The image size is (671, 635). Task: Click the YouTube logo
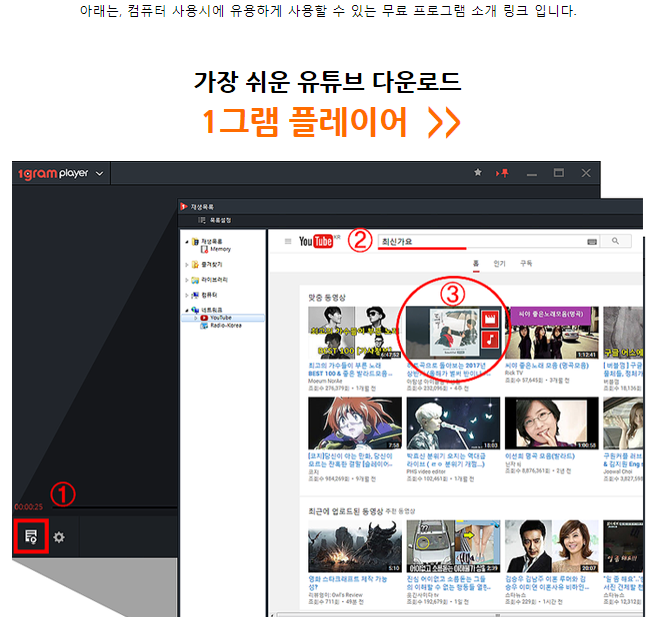(316, 241)
